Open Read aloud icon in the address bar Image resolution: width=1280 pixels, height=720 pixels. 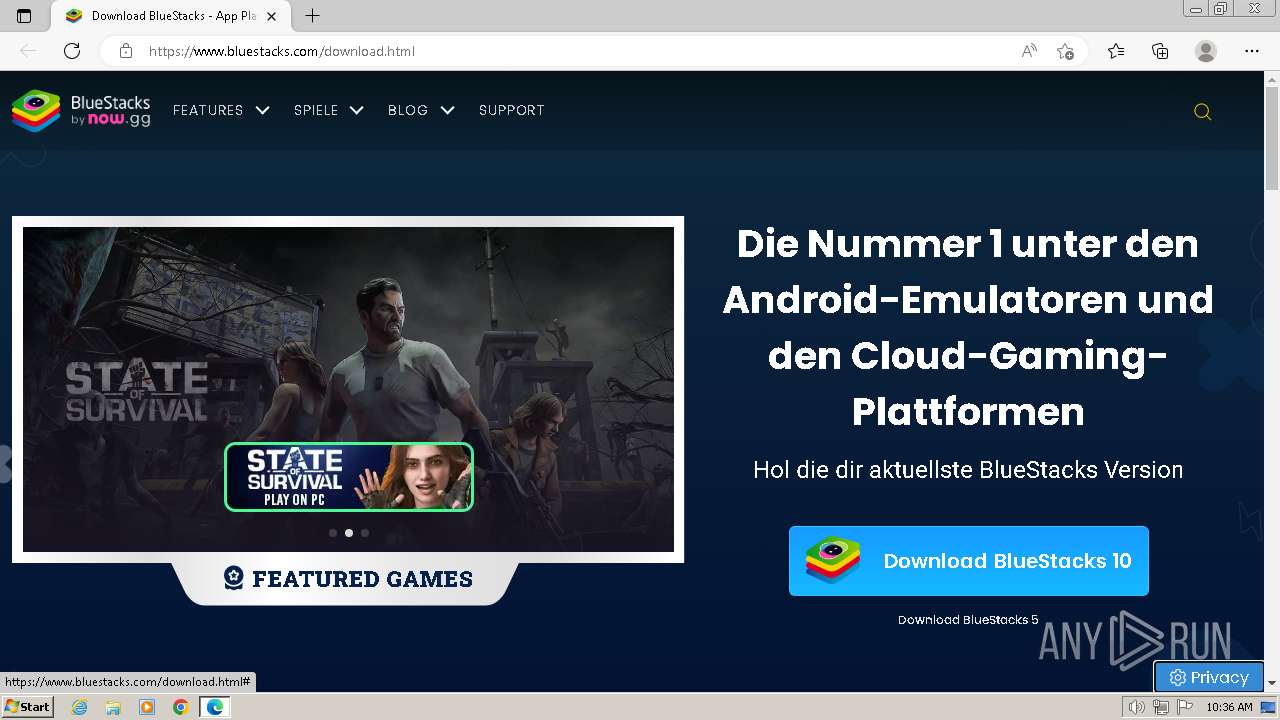tap(1029, 51)
